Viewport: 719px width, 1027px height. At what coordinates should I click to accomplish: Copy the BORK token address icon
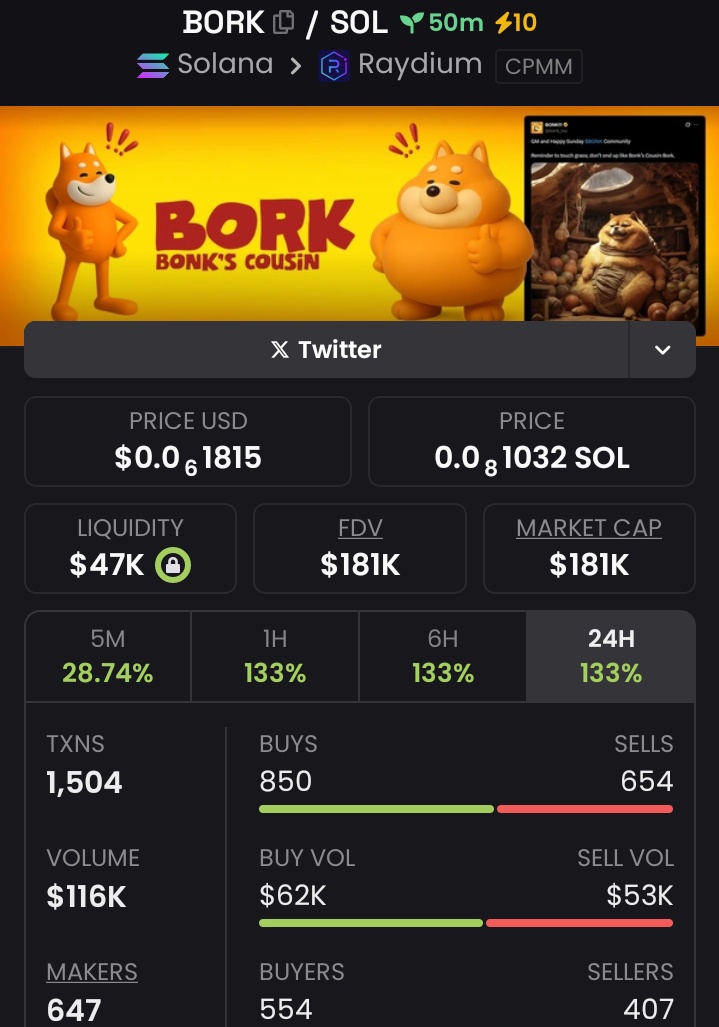(x=283, y=22)
